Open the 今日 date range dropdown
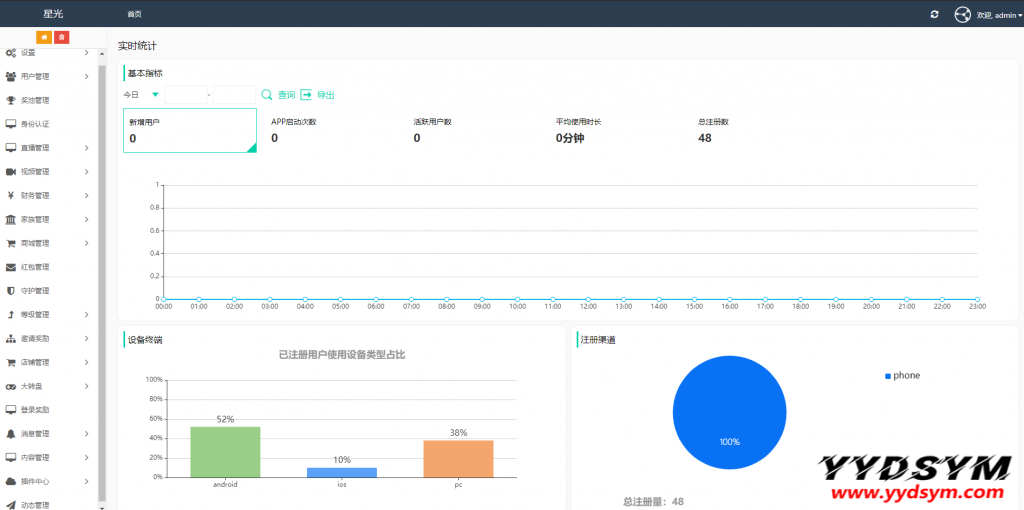 tap(141, 95)
